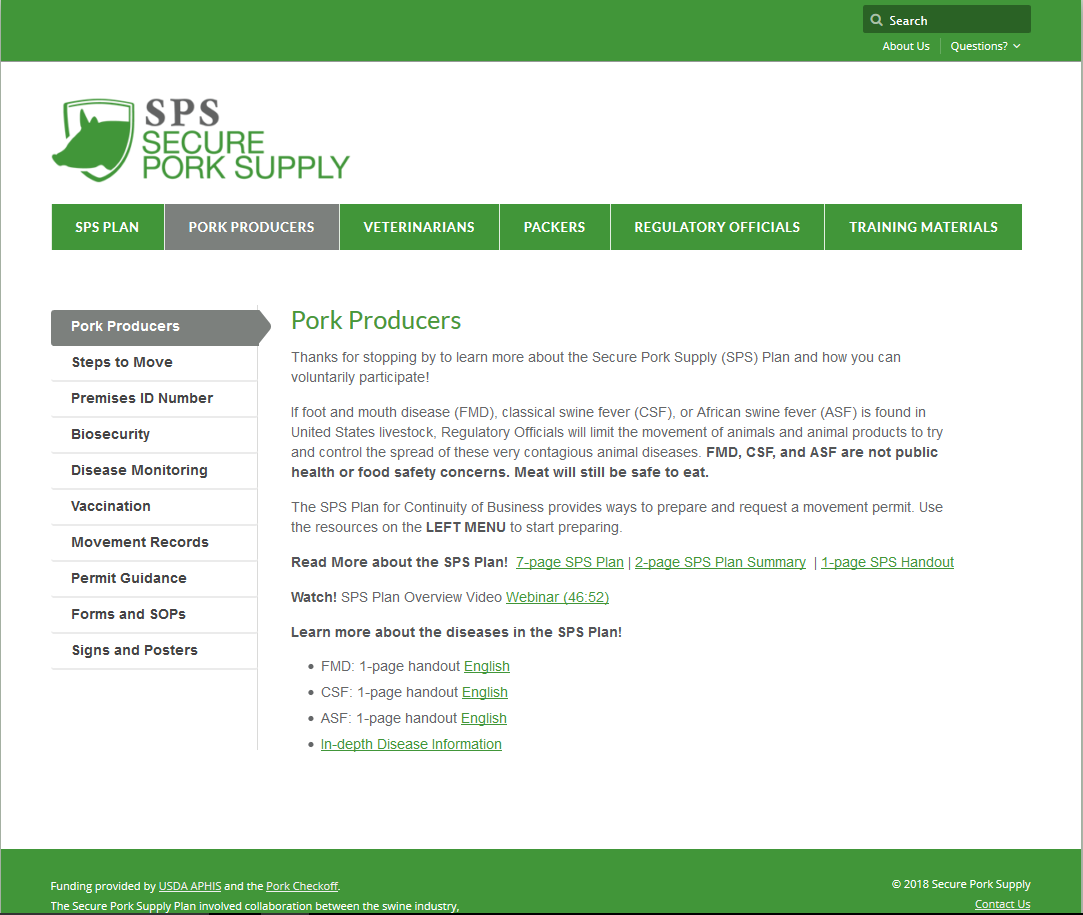Click the Secure Pork Supply pig shield logo
The height and width of the screenshot is (915, 1083).
[x=93, y=140]
